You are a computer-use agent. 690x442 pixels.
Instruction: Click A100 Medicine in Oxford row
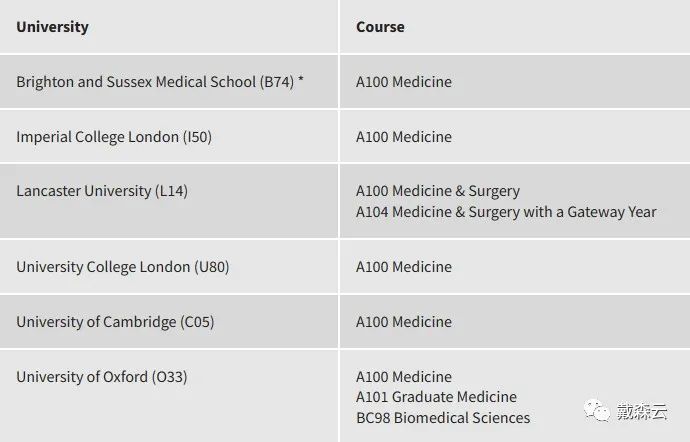(404, 377)
